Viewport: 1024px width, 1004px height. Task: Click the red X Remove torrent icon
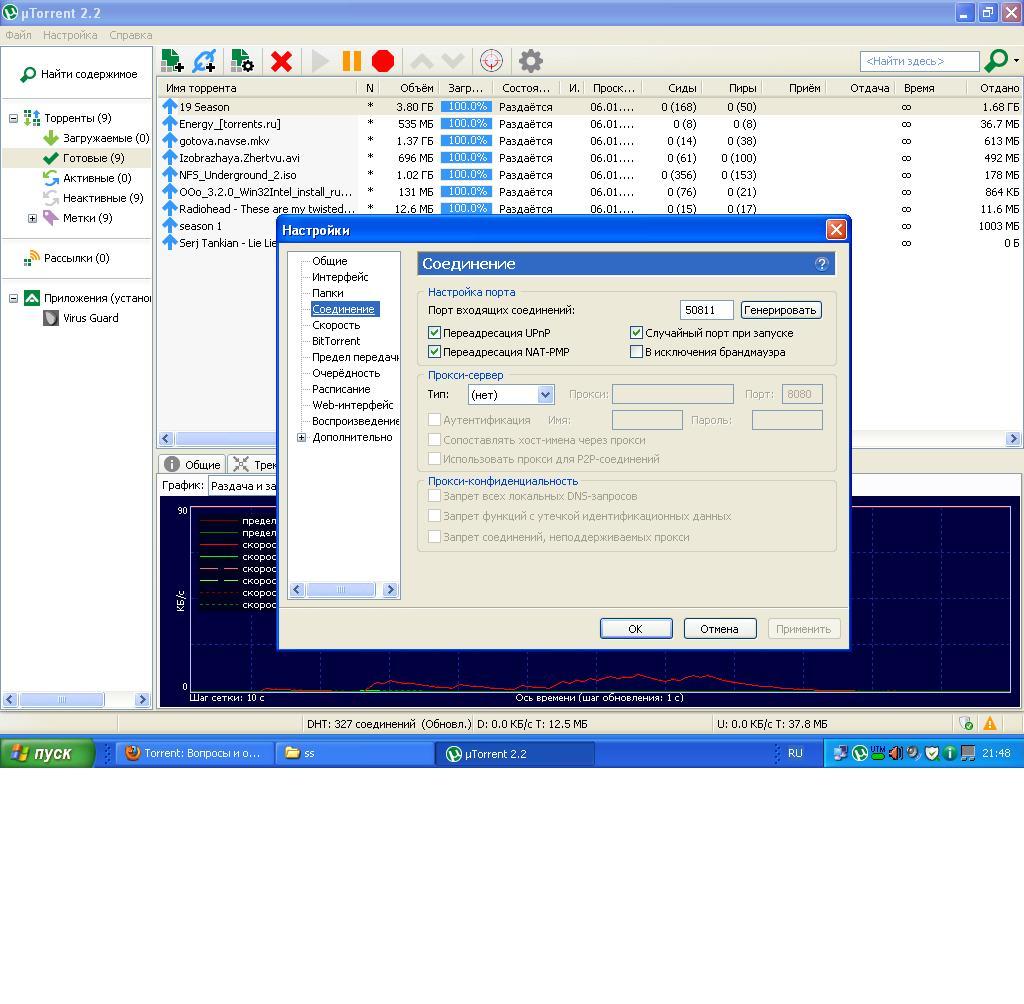[x=282, y=61]
